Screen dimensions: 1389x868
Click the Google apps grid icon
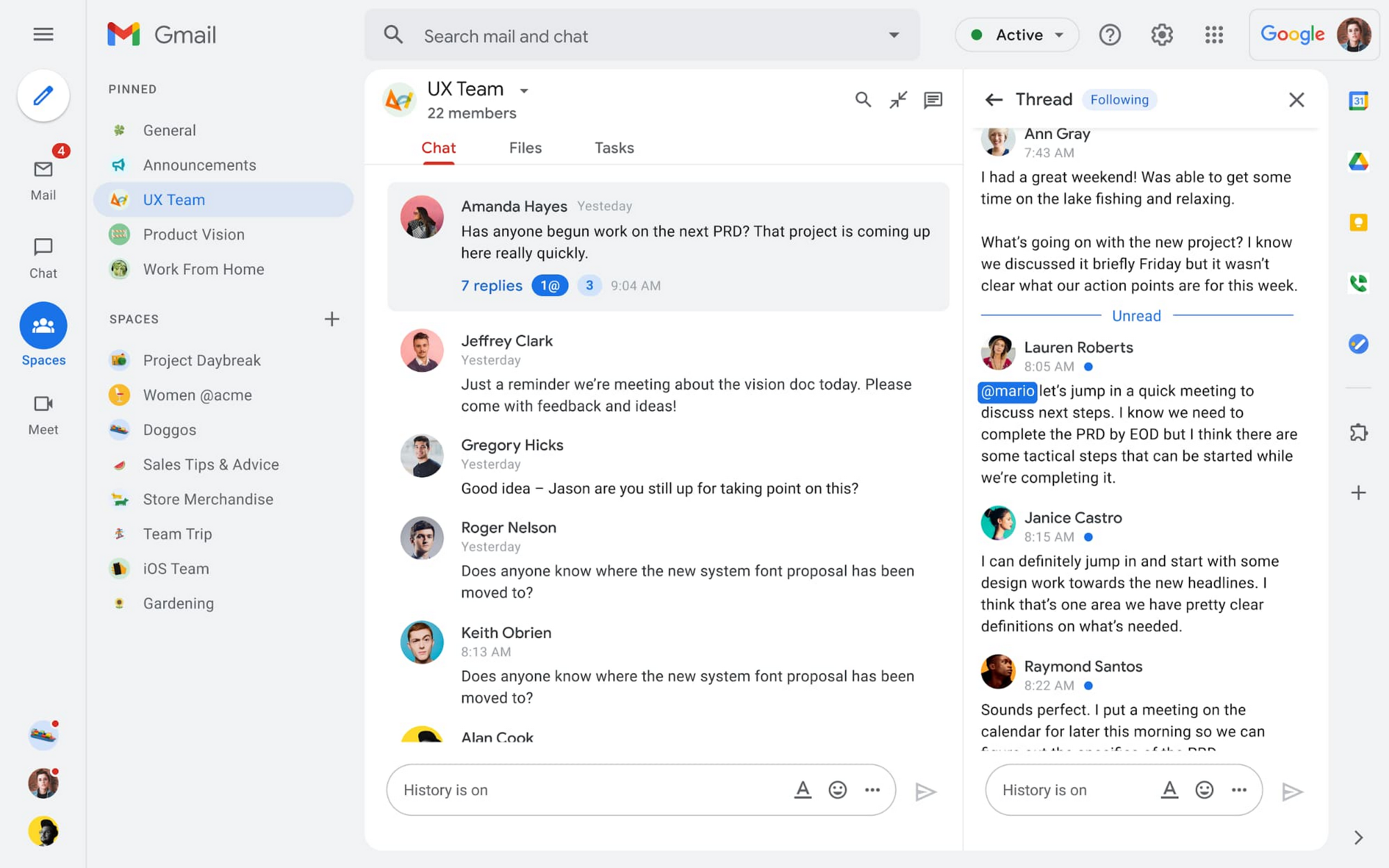[1213, 34]
